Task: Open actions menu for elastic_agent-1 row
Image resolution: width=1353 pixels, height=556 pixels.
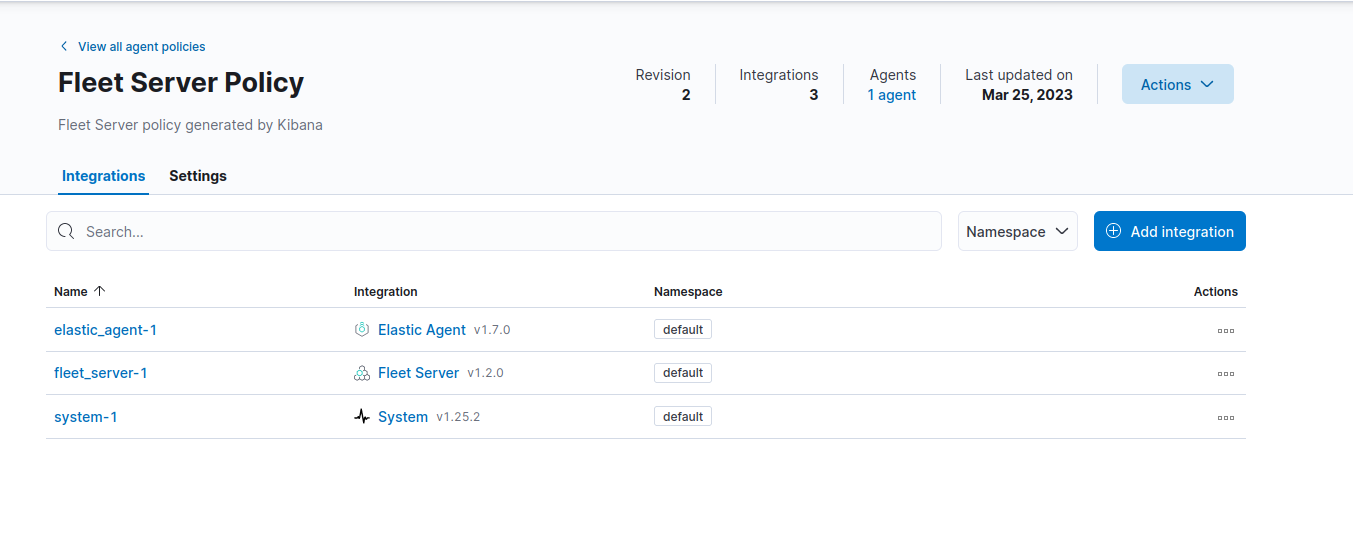Action: (1226, 330)
